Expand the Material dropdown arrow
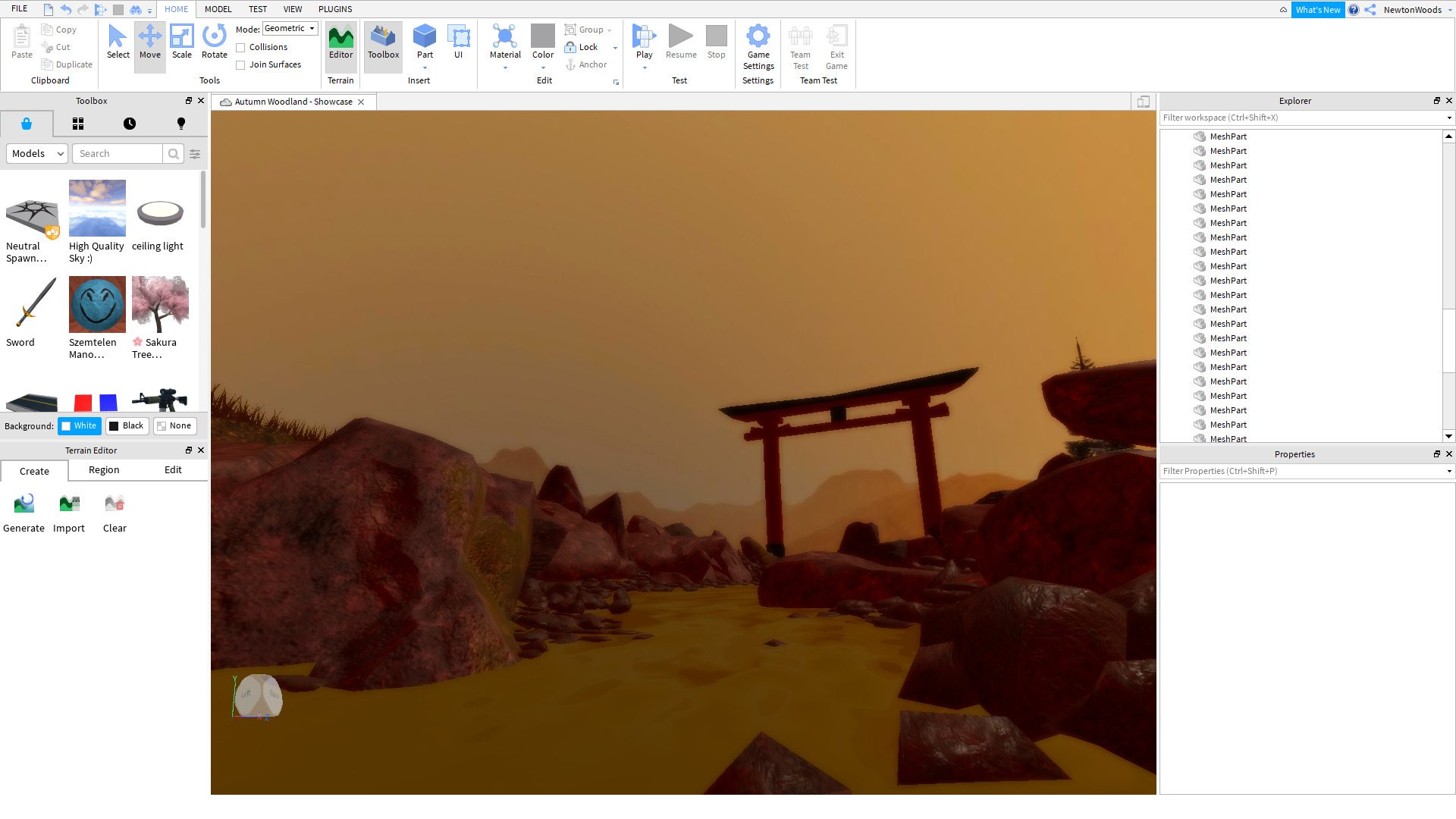Screen dimensions: 1456x819 pos(505,68)
